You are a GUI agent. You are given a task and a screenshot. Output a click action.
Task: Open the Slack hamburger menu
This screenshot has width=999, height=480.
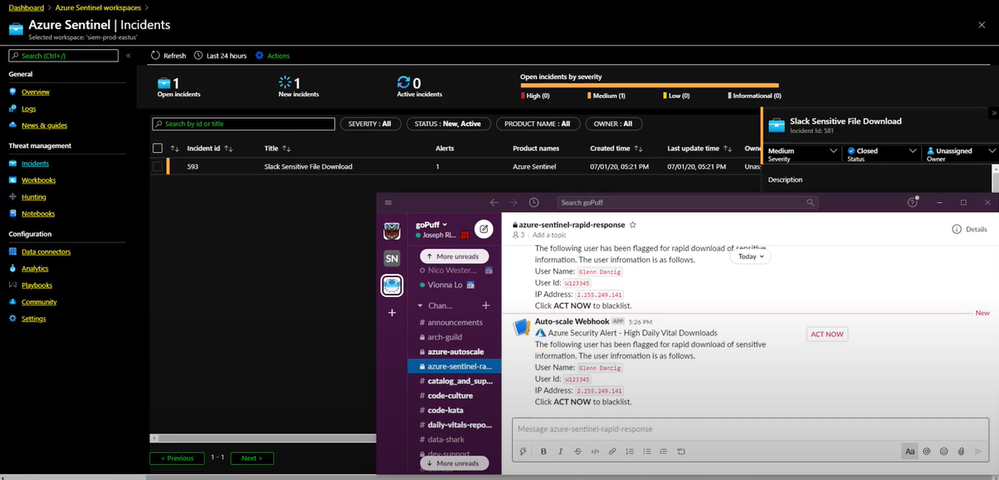pos(388,203)
